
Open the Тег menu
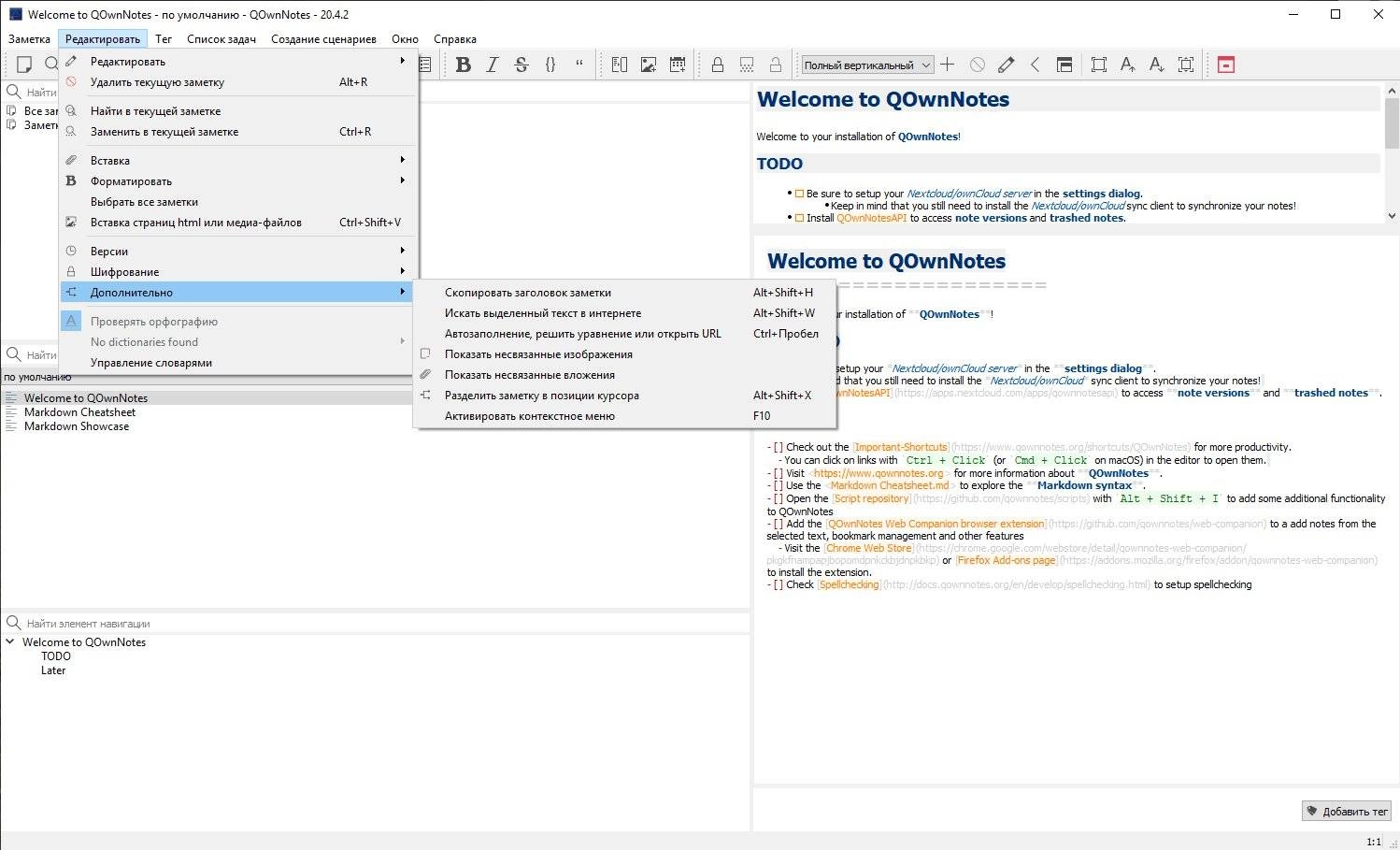[x=164, y=39]
